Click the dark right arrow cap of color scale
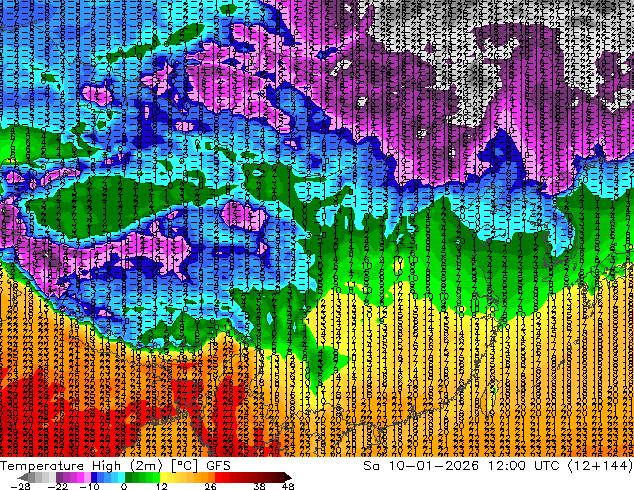 click(287, 477)
